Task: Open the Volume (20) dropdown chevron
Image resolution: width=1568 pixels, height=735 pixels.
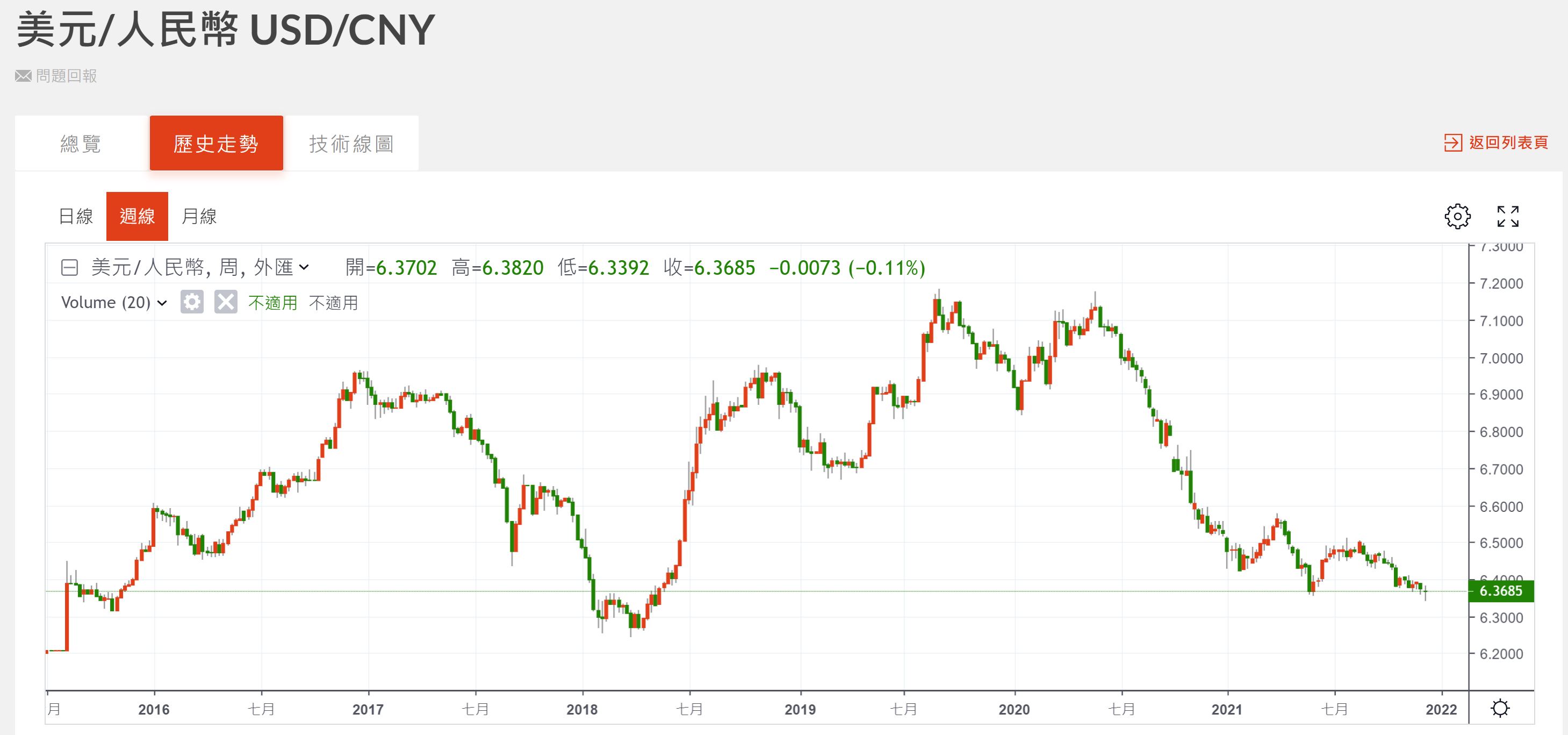Action: [x=162, y=303]
